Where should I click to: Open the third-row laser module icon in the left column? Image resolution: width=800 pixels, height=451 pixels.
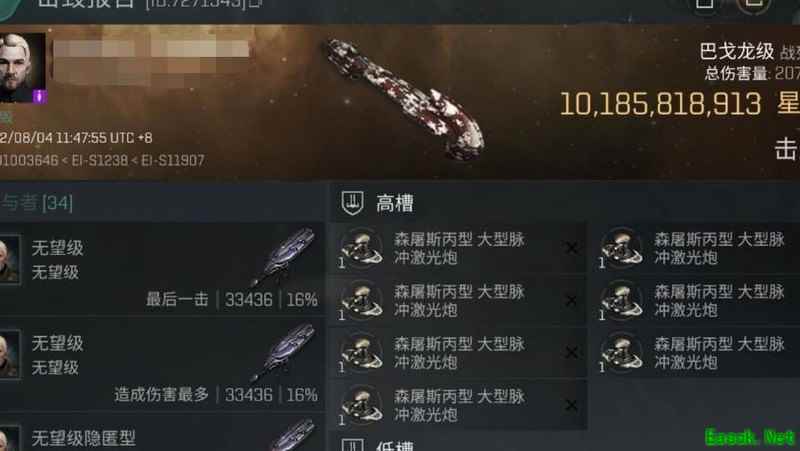coord(362,353)
